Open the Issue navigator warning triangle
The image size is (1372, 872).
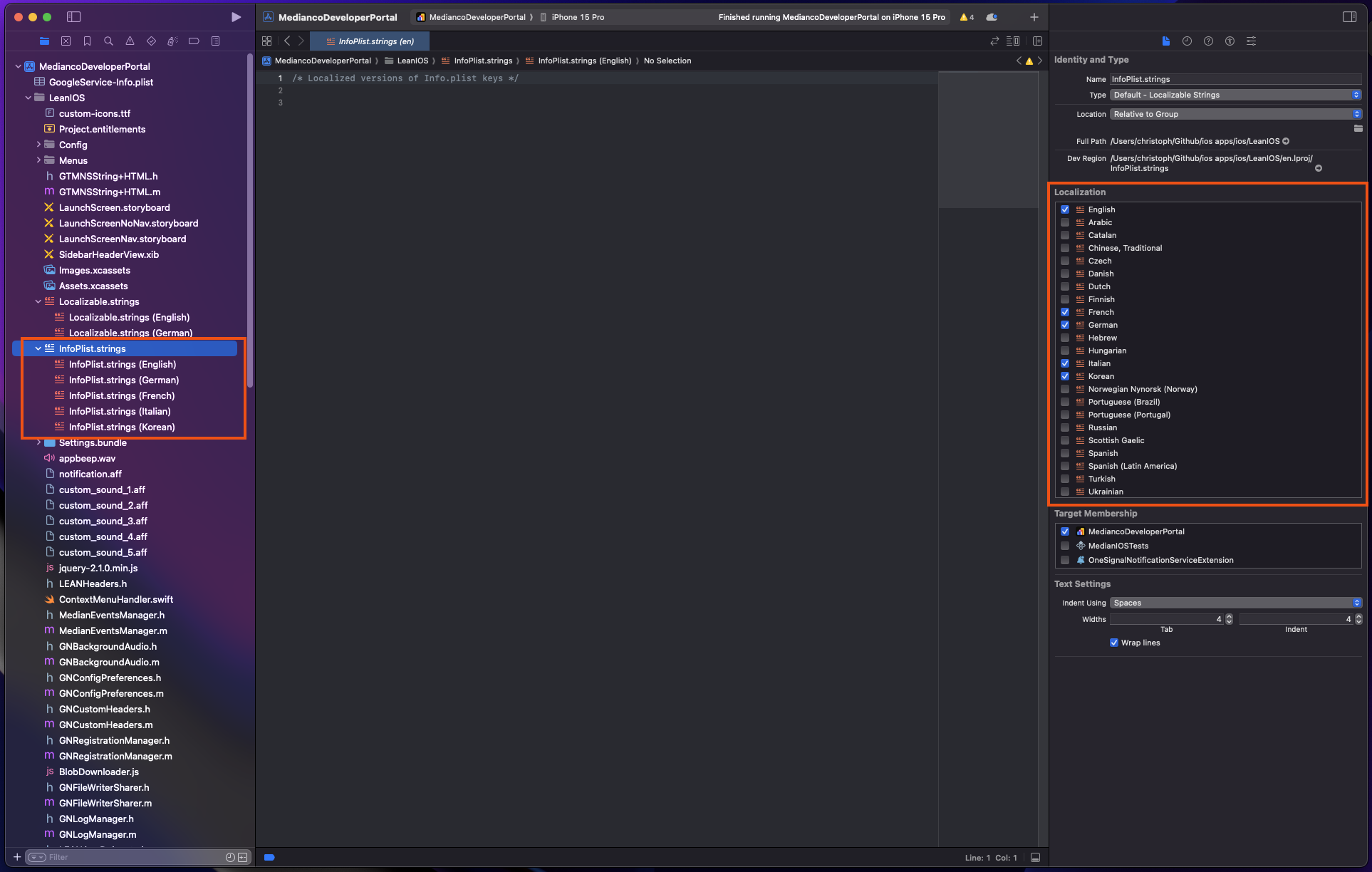[x=130, y=41]
